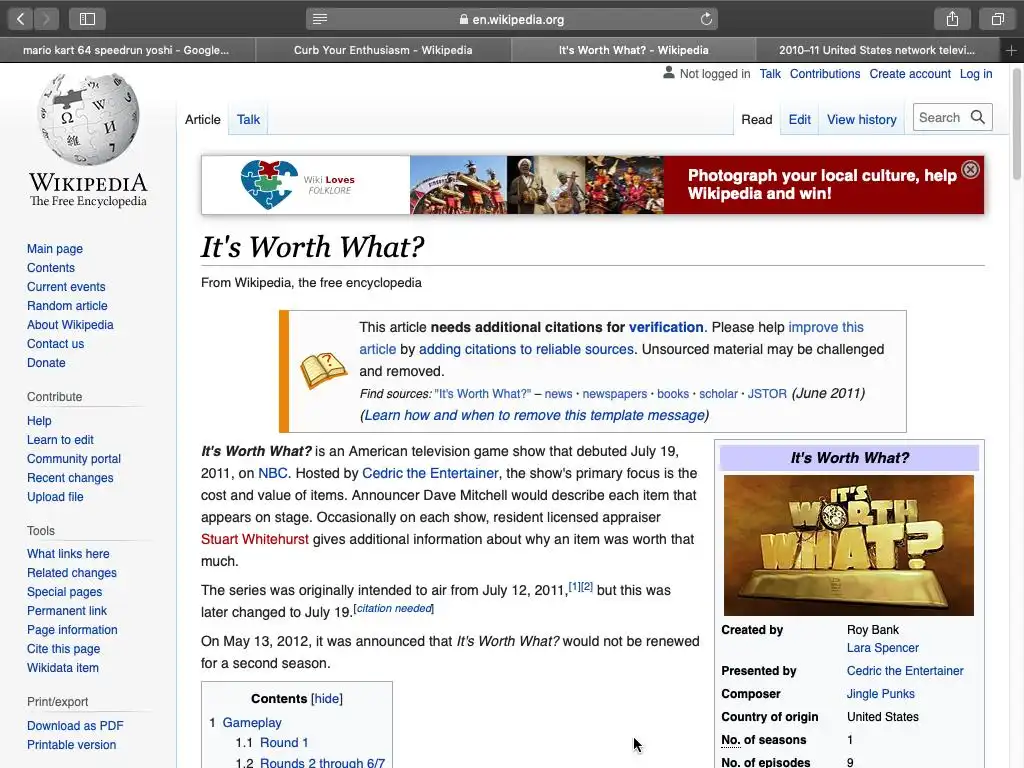
Task: Click the Safari forward arrow button
Action: [x=46, y=19]
